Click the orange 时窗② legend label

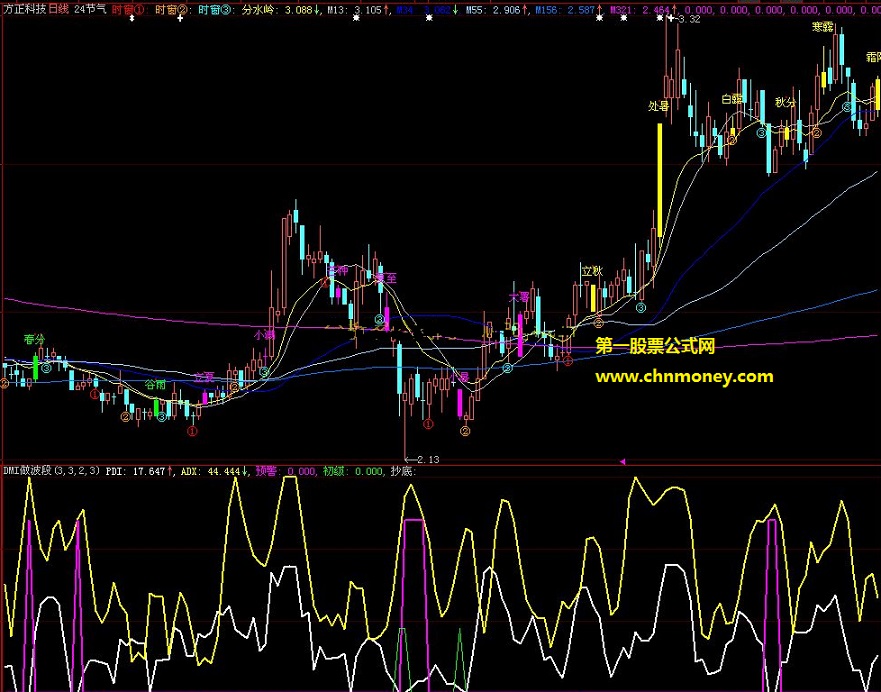tap(172, 10)
